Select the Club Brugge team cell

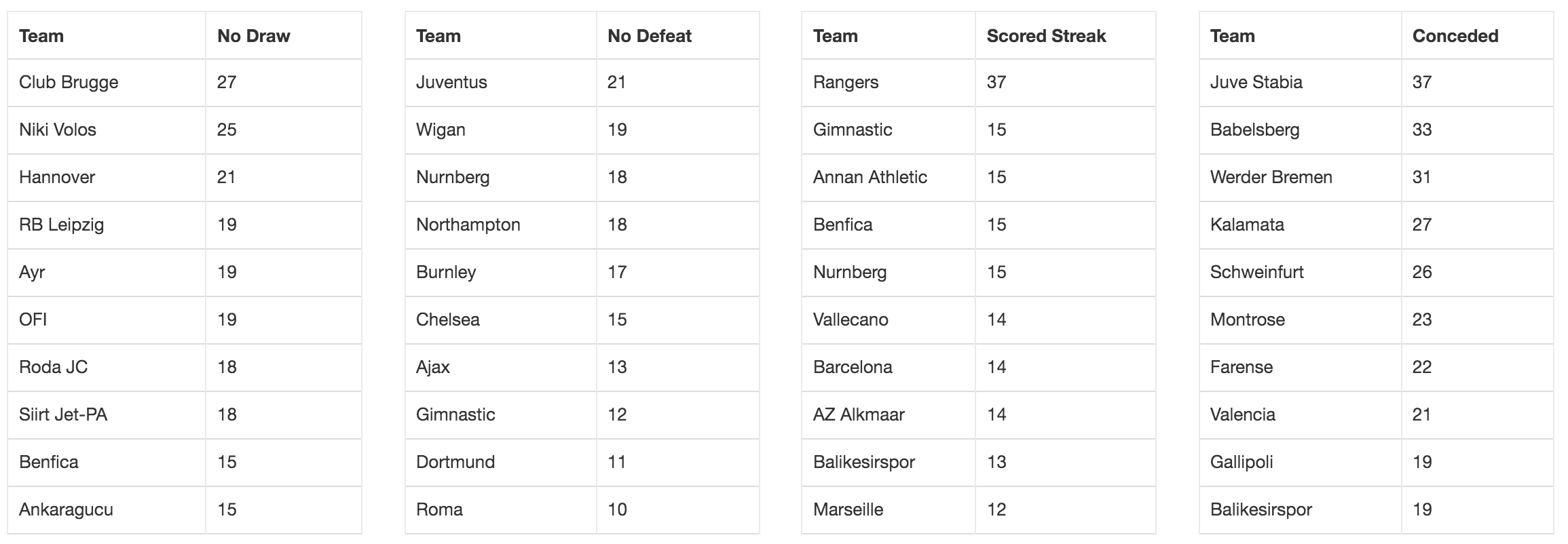107,83
